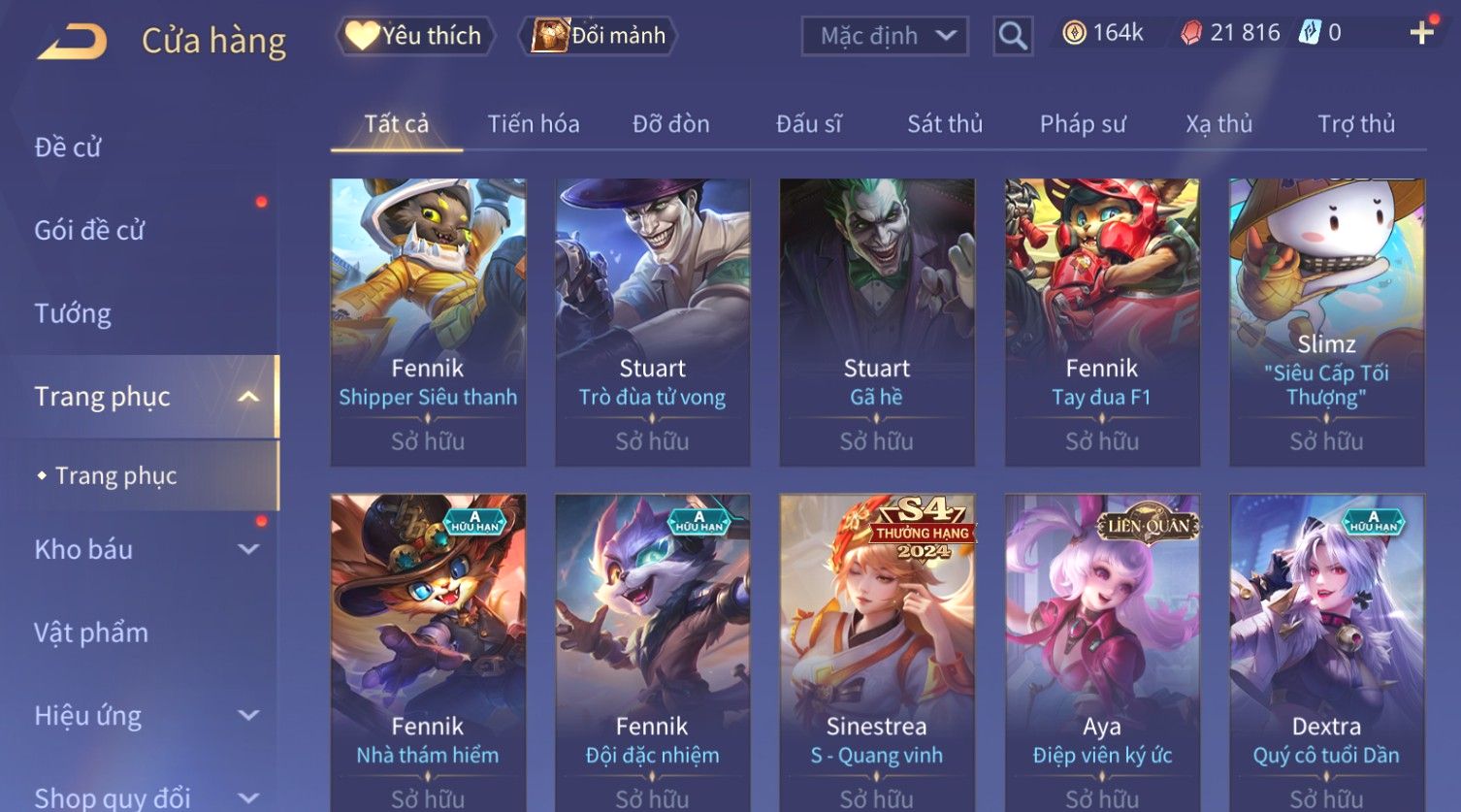Open search with the magnifier icon
This screenshot has height=812, width=1461.
coord(1013,36)
